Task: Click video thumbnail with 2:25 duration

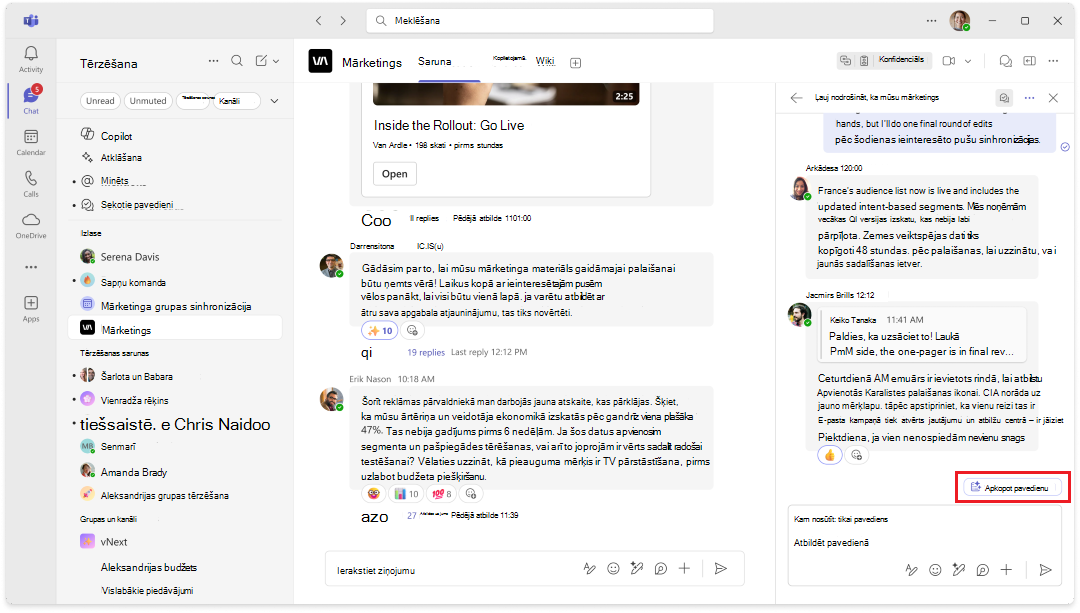Action: click(x=506, y=94)
